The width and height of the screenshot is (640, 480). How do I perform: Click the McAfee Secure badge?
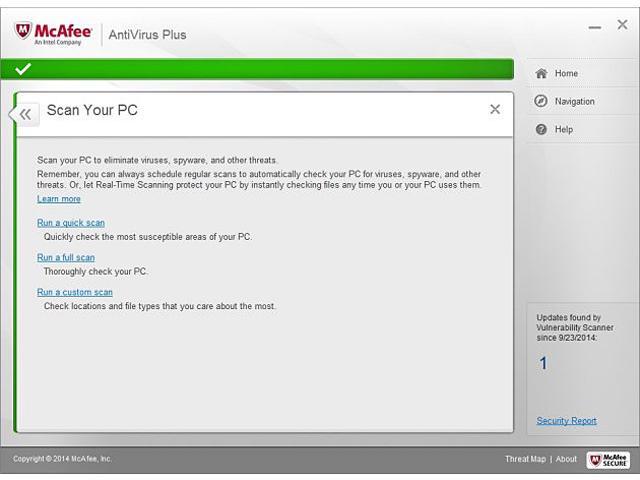click(607, 459)
